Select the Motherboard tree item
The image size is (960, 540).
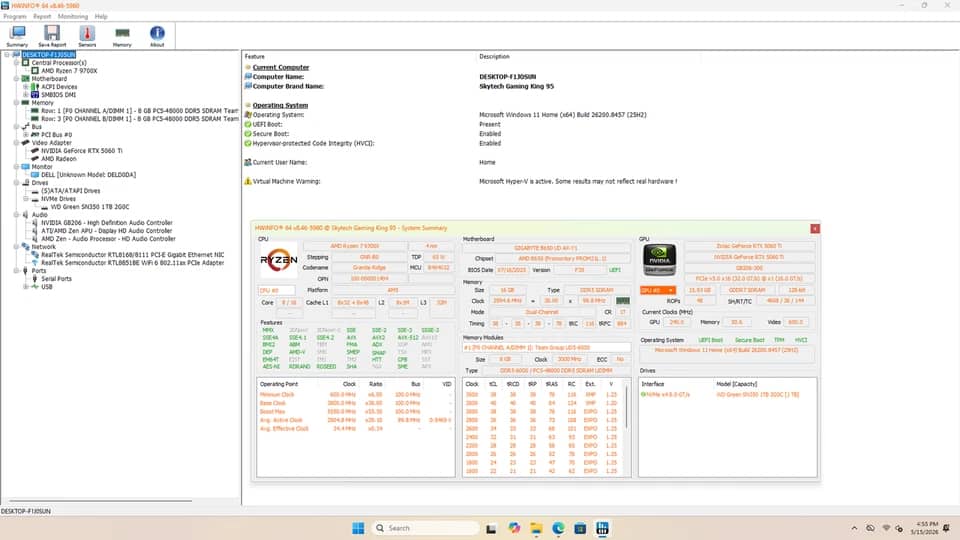tap(49, 78)
